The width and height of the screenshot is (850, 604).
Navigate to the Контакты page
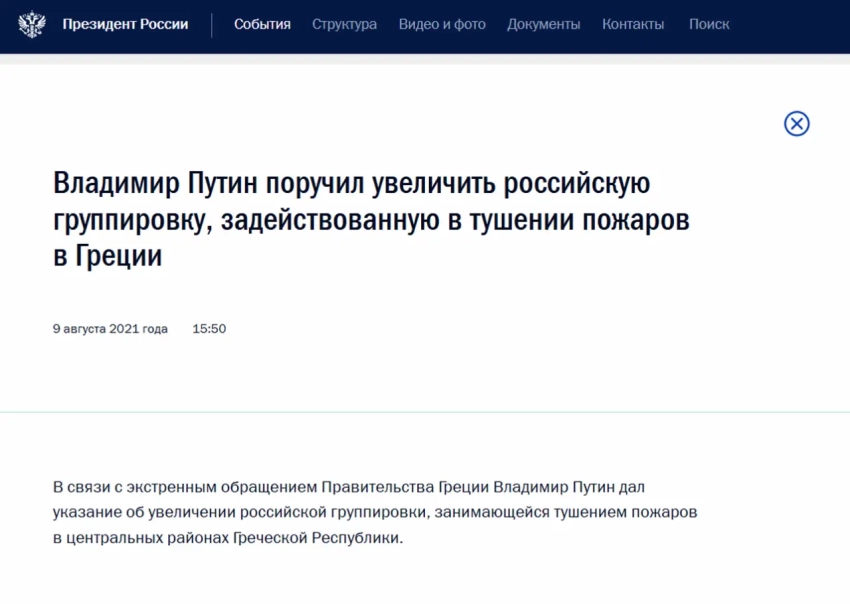coord(634,25)
